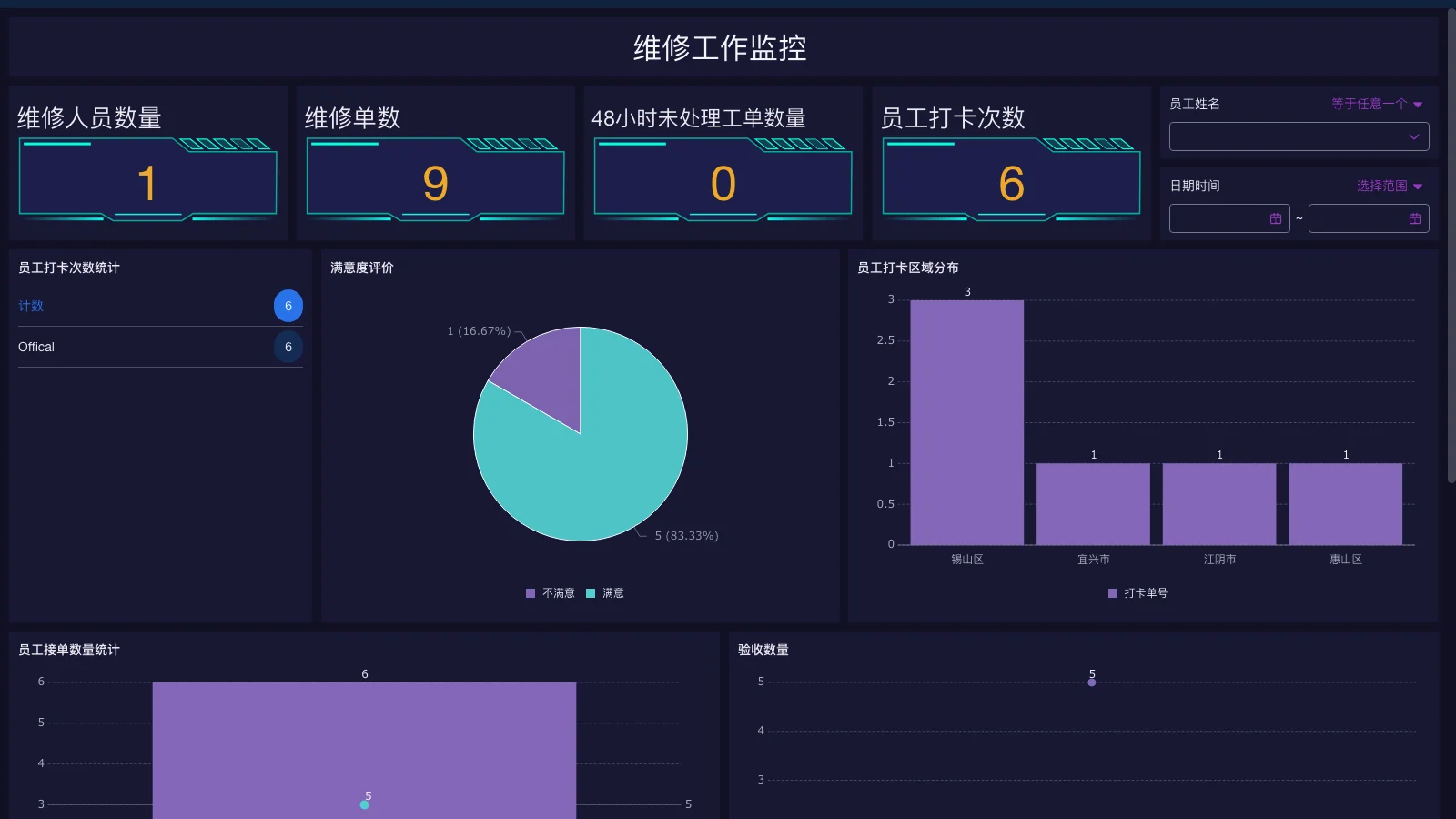
Task: Select the 宜兴市 bar in chart
Action: tap(1093, 504)
